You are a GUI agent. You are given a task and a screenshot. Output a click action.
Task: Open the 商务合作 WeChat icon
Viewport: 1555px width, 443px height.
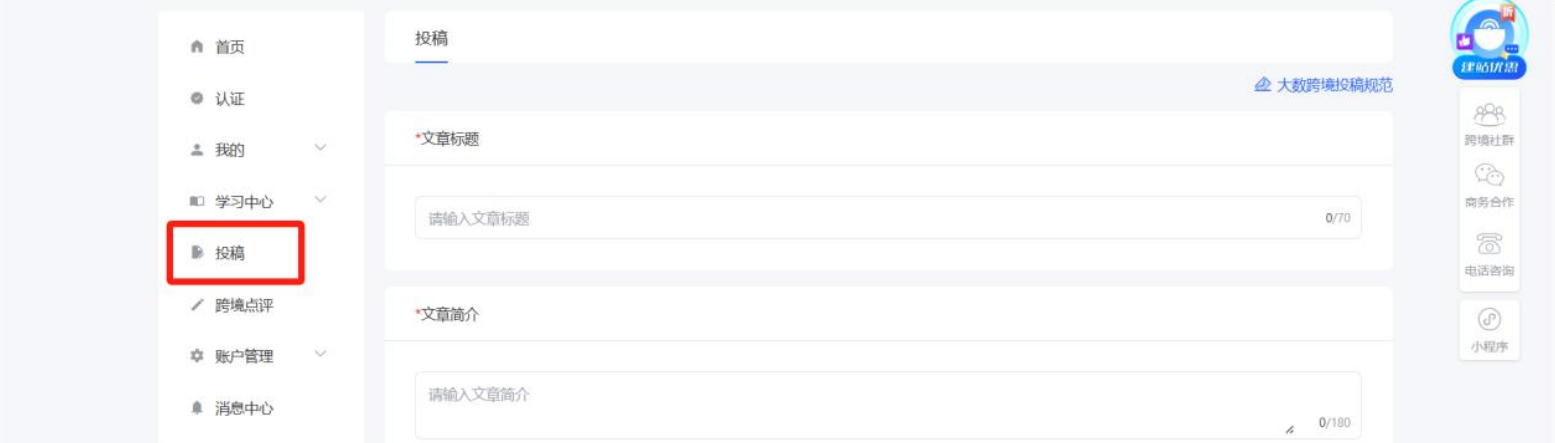click(1490, 175)
